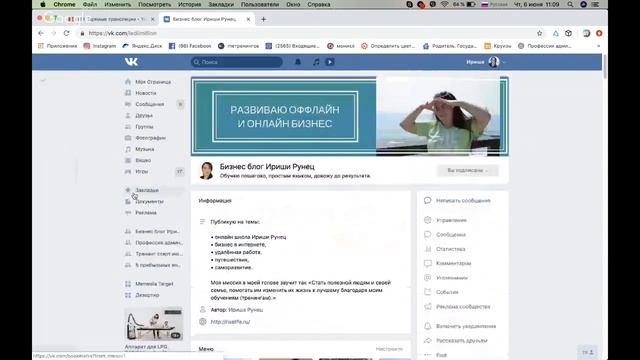Image resolution: width=640 pixels, height=360 pixels.
Task: Open the Закладки menu in menu bar
Action: pyautogui.click(x=221, y=4)
